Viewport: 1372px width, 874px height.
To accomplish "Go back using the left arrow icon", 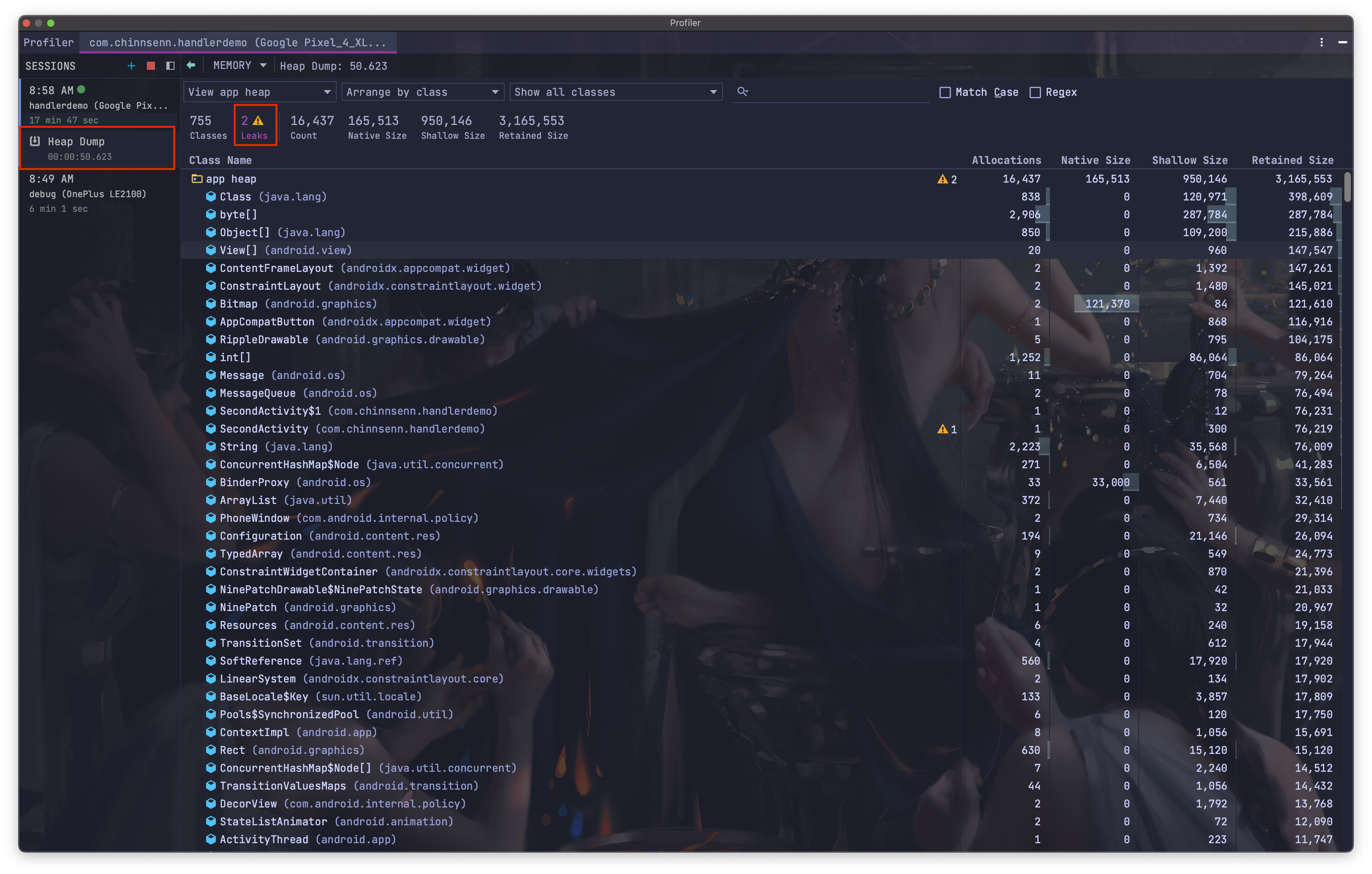I will pyautogui.click(x=191, y=65).
